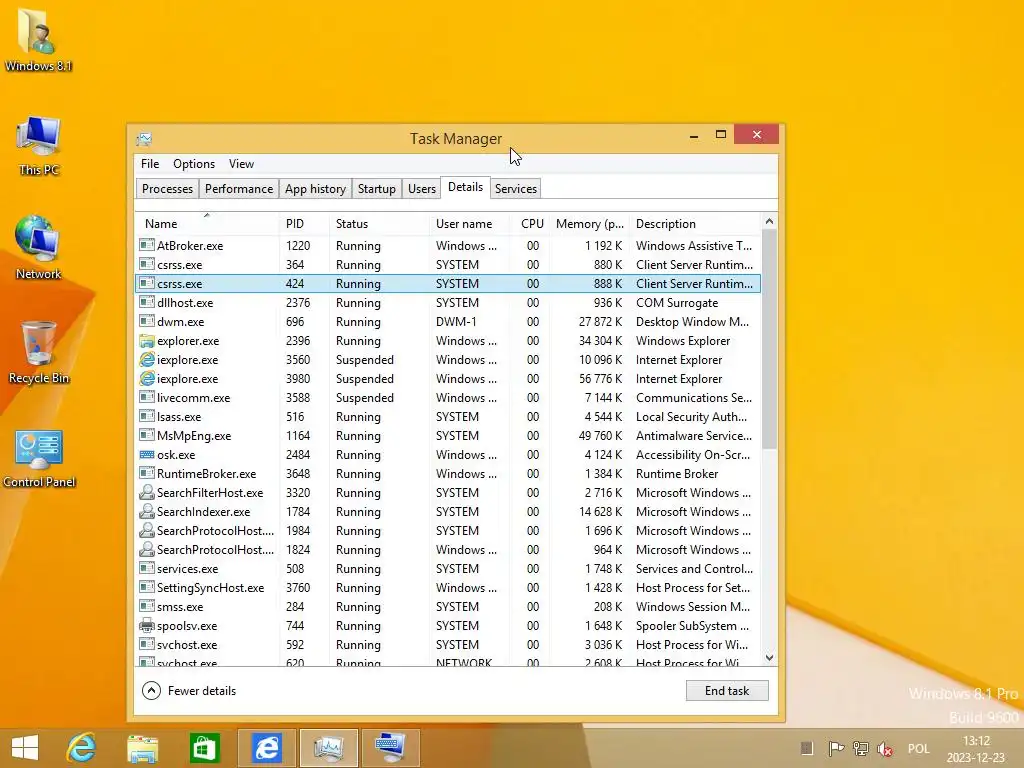The height and width of the screenshot is (768, 1024).
Task: Click the process list scrollbar thumb
Action: point(769,340)
